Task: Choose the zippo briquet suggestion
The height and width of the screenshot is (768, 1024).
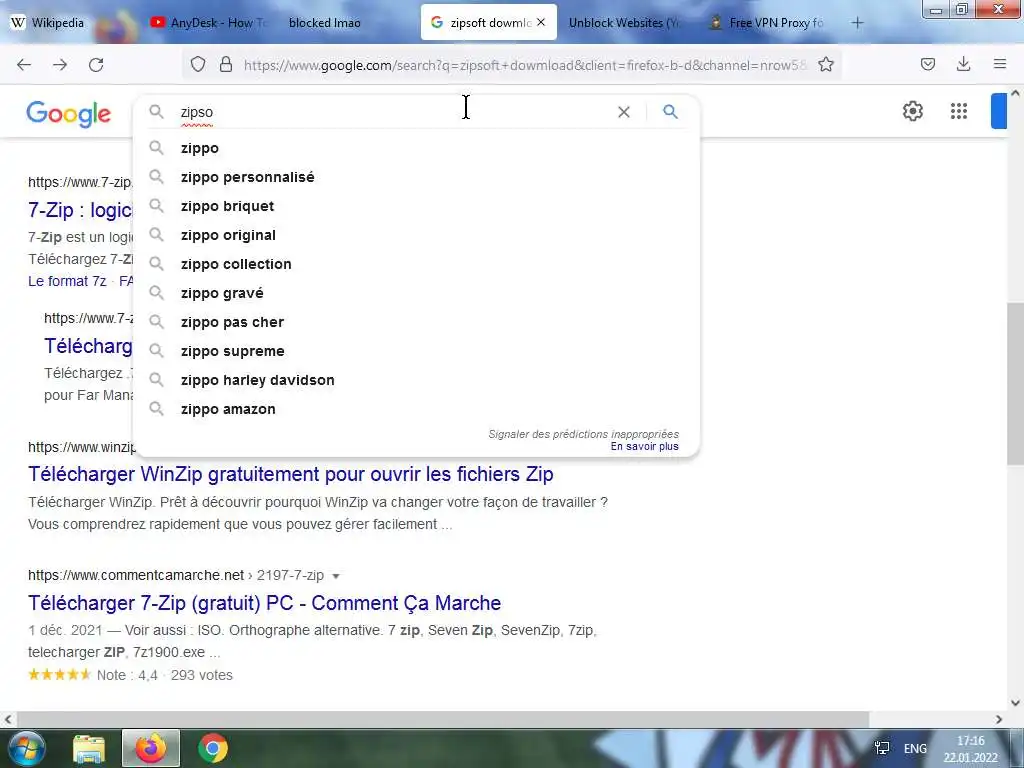Action: pos(416,206)
